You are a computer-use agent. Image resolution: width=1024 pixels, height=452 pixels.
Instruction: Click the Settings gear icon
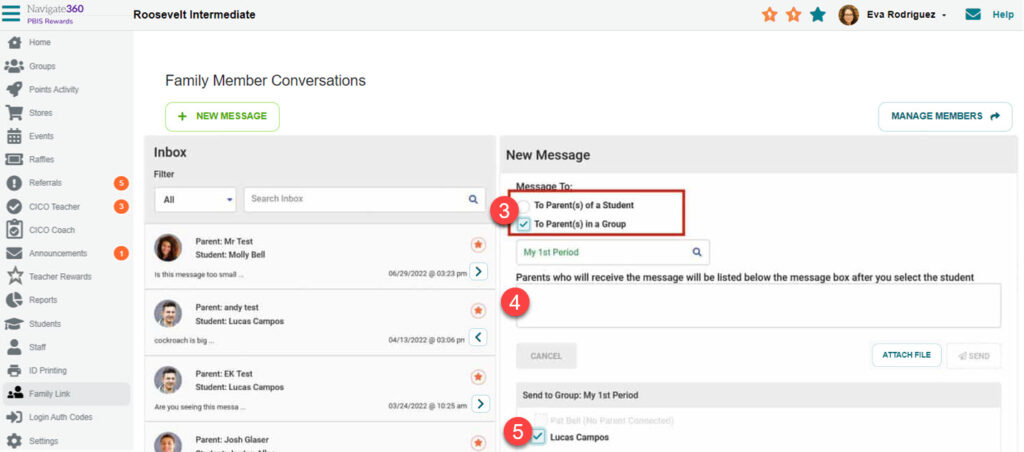pos(14,441)
